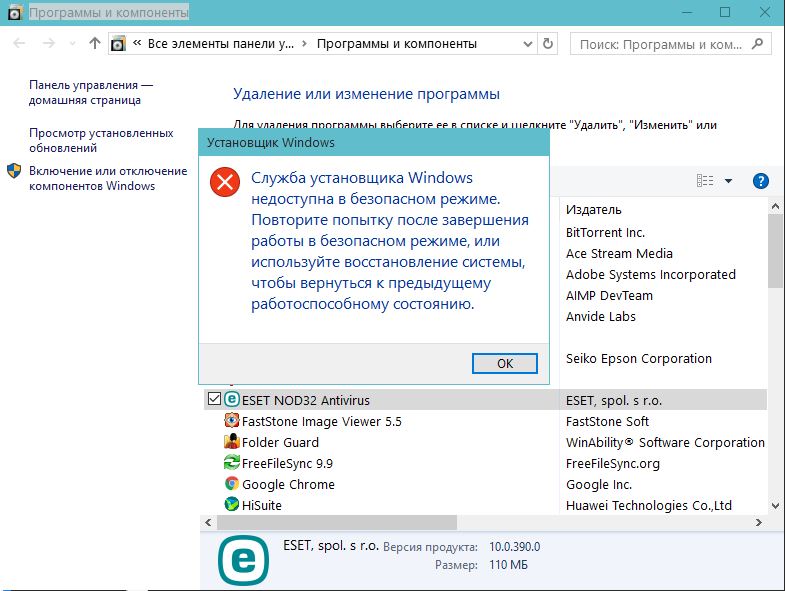Go up one level with up arrow
This screenshot has height=591, width=785.
point(95,44)
